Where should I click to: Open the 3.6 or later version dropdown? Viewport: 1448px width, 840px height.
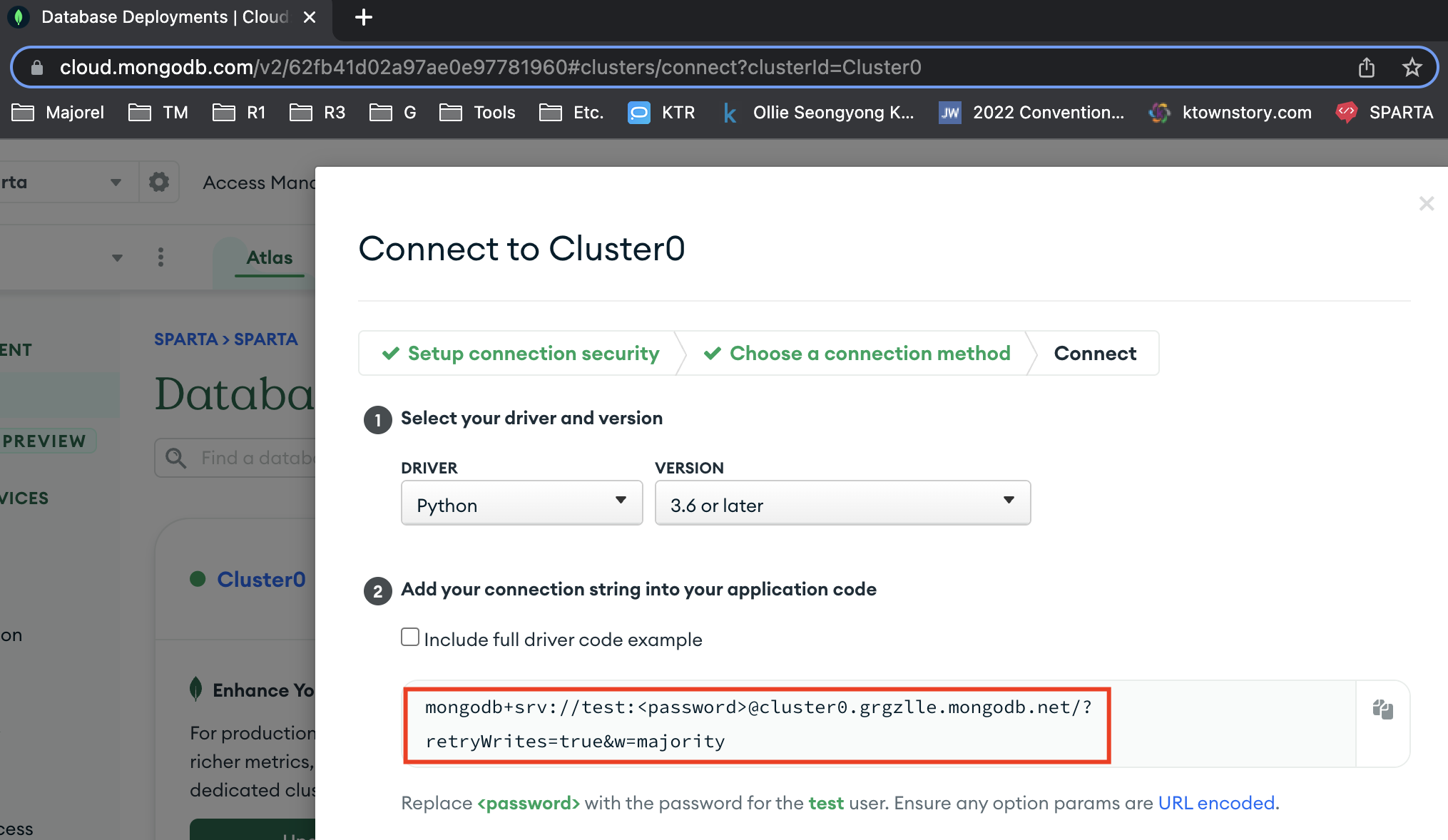(x=842, y=503)
